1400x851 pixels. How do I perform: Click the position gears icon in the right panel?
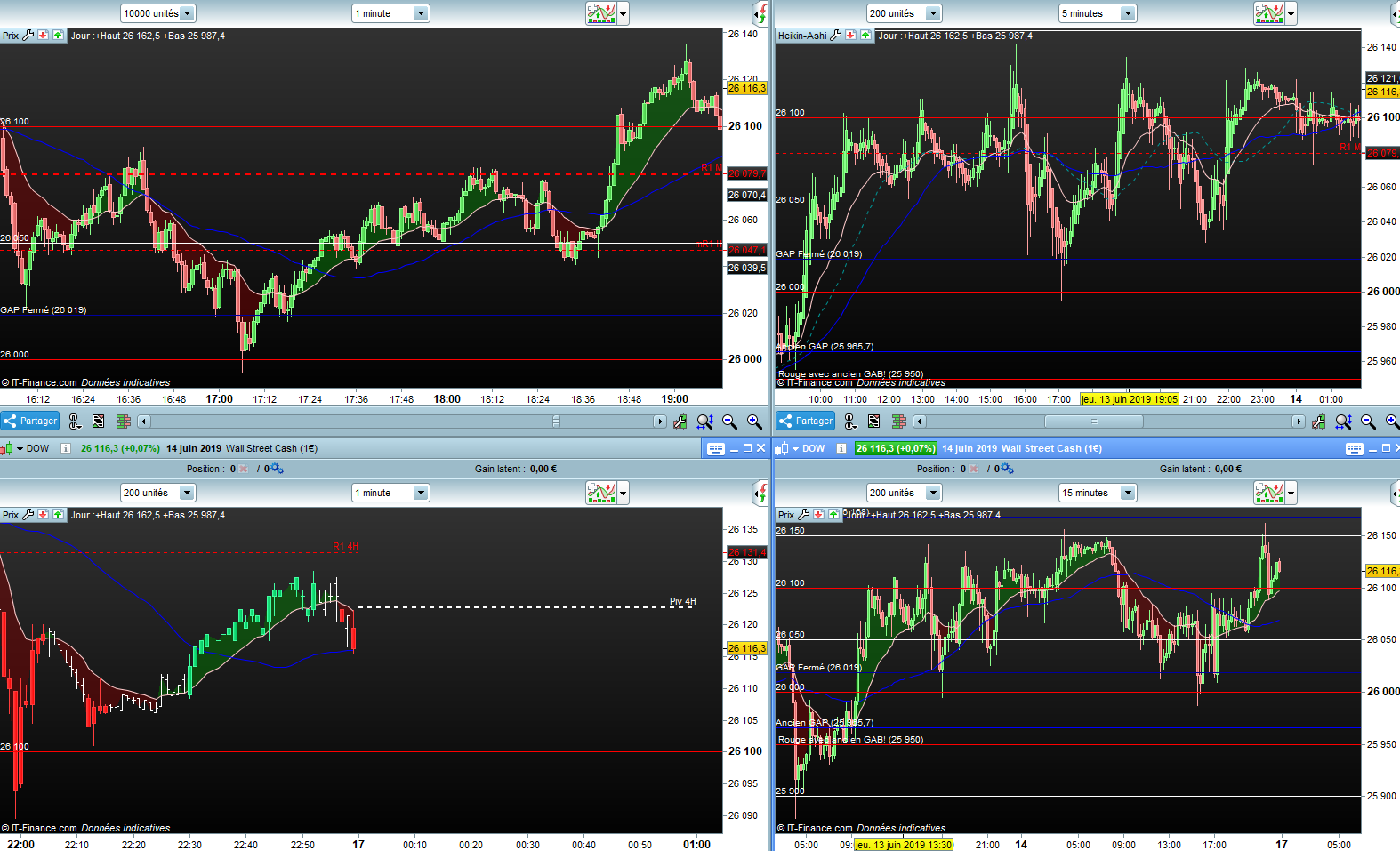pos(1007,469)
